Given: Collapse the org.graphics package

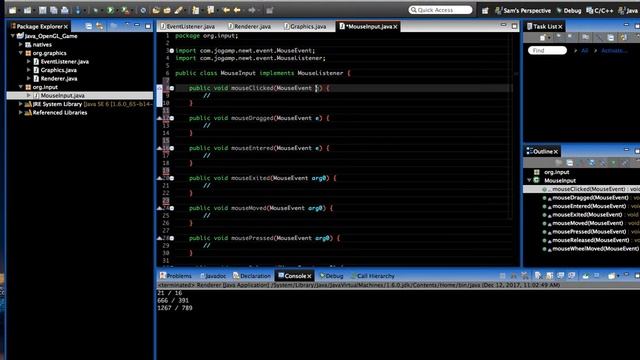Looking at the screenshot, I should (x=20, y=53).
